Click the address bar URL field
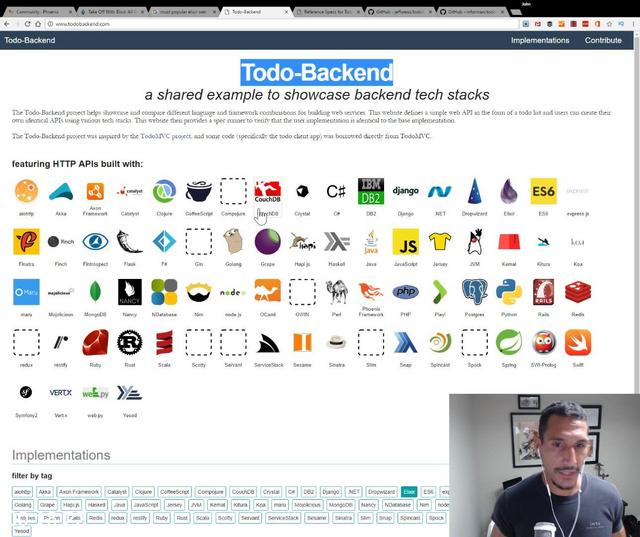 (x=282, y=24)
